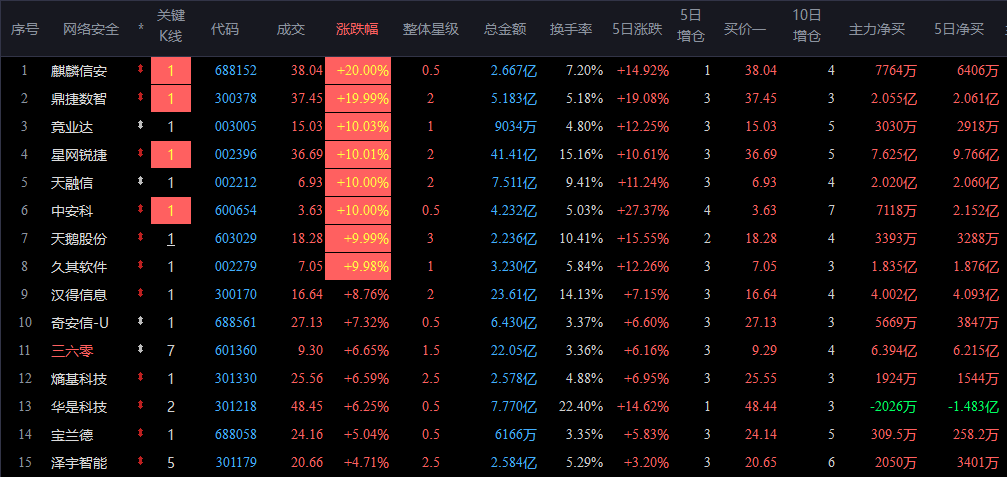Select stock name 汉得信息
The image size is (1007, 477).
pos(79,295)
